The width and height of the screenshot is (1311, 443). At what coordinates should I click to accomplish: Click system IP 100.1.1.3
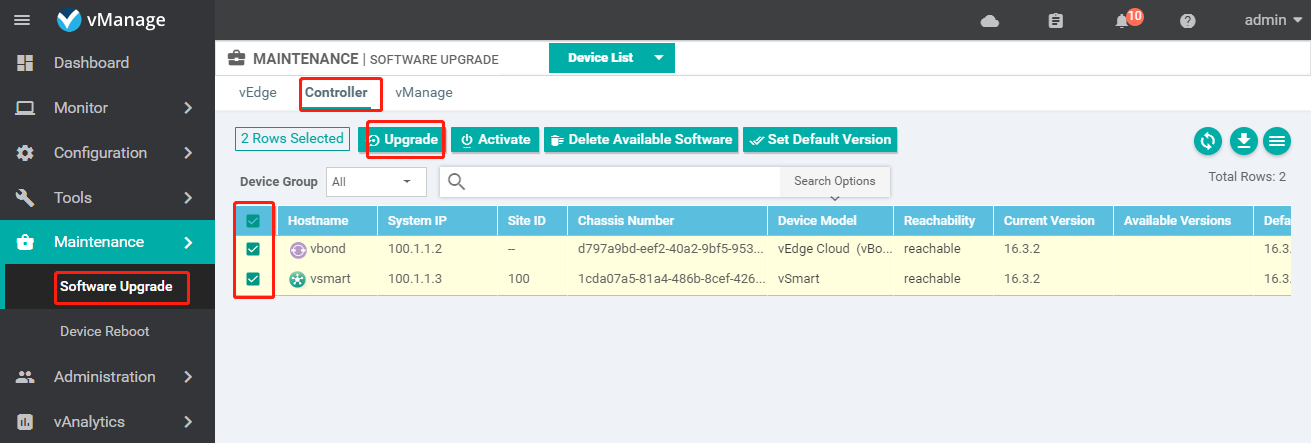click(x=414, y=279)
